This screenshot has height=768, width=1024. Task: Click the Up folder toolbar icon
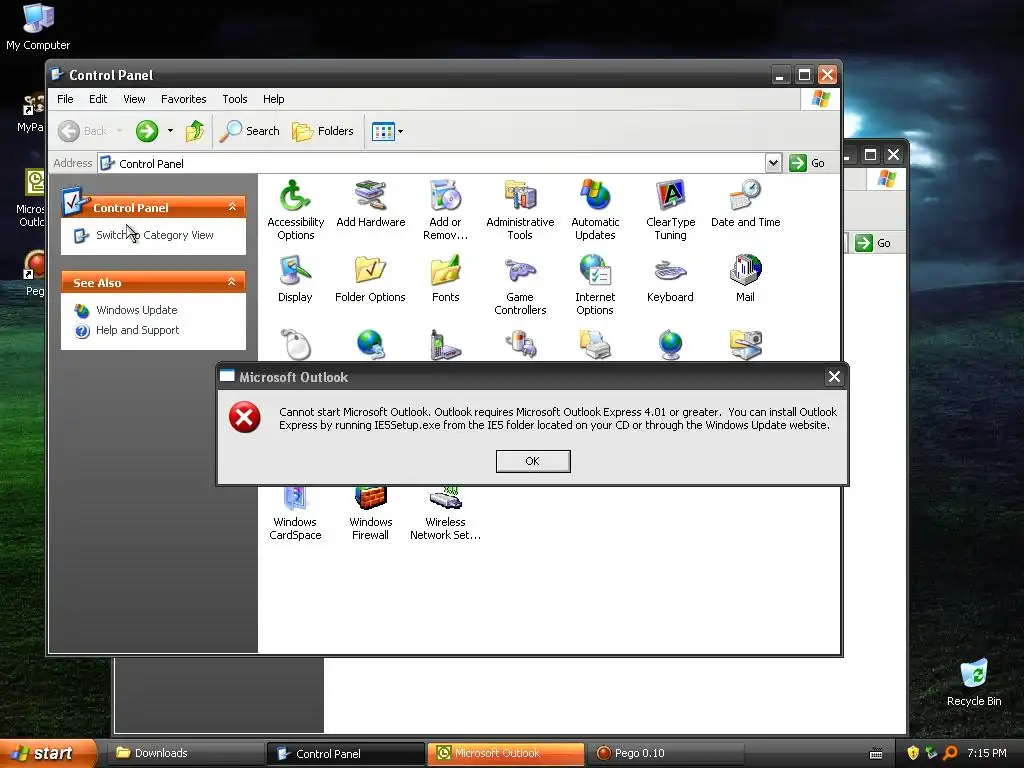[x=195, y=131]
